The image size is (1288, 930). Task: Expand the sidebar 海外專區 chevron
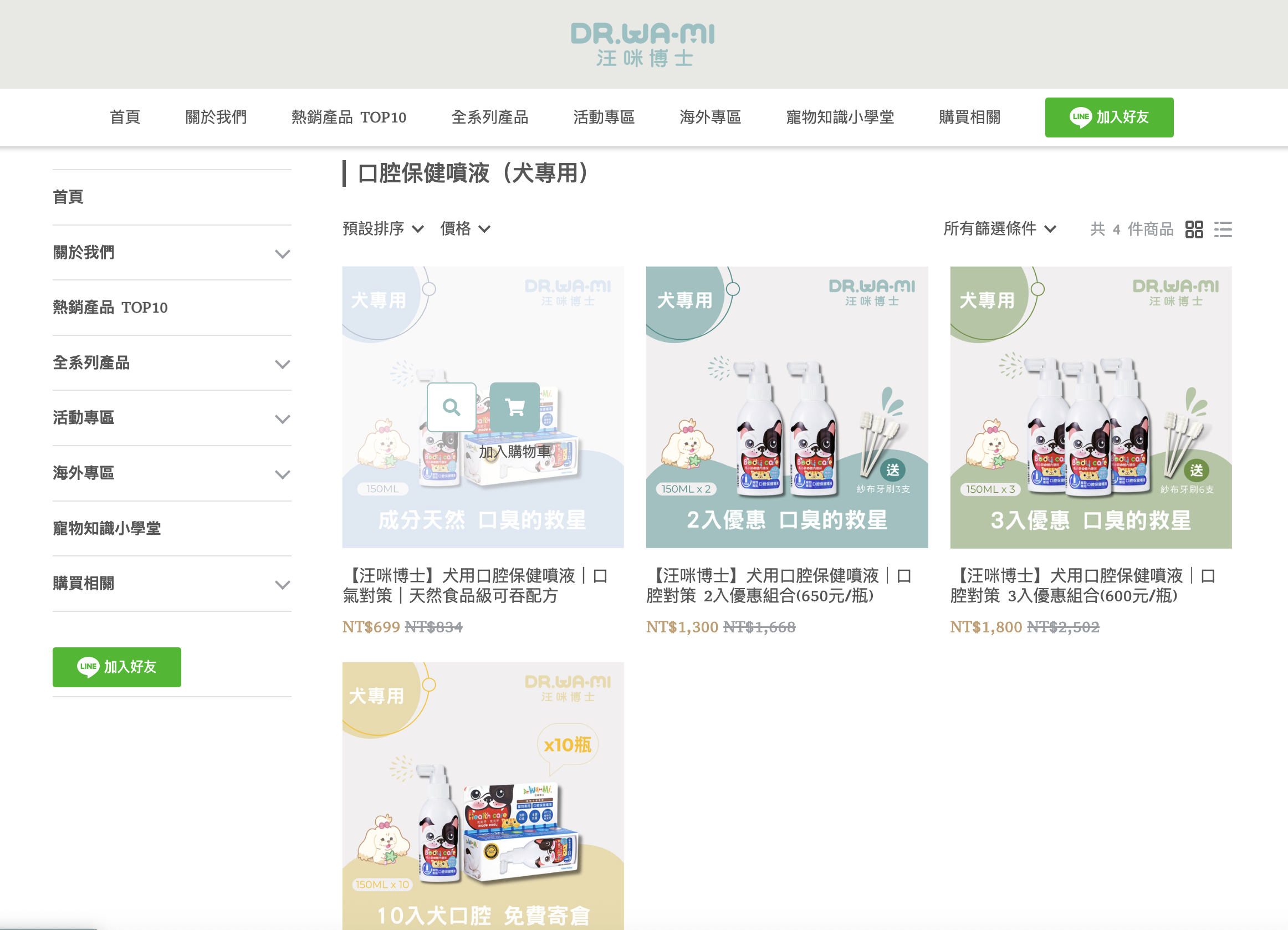[282, 474]
